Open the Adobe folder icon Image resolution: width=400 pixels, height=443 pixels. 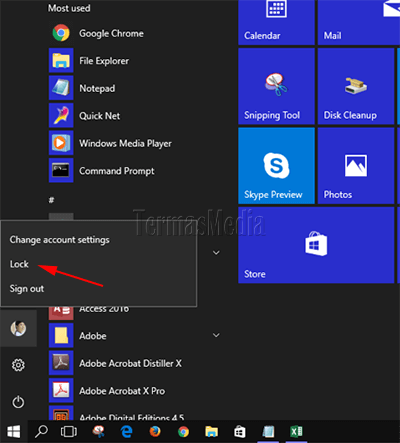pos(61,335)
